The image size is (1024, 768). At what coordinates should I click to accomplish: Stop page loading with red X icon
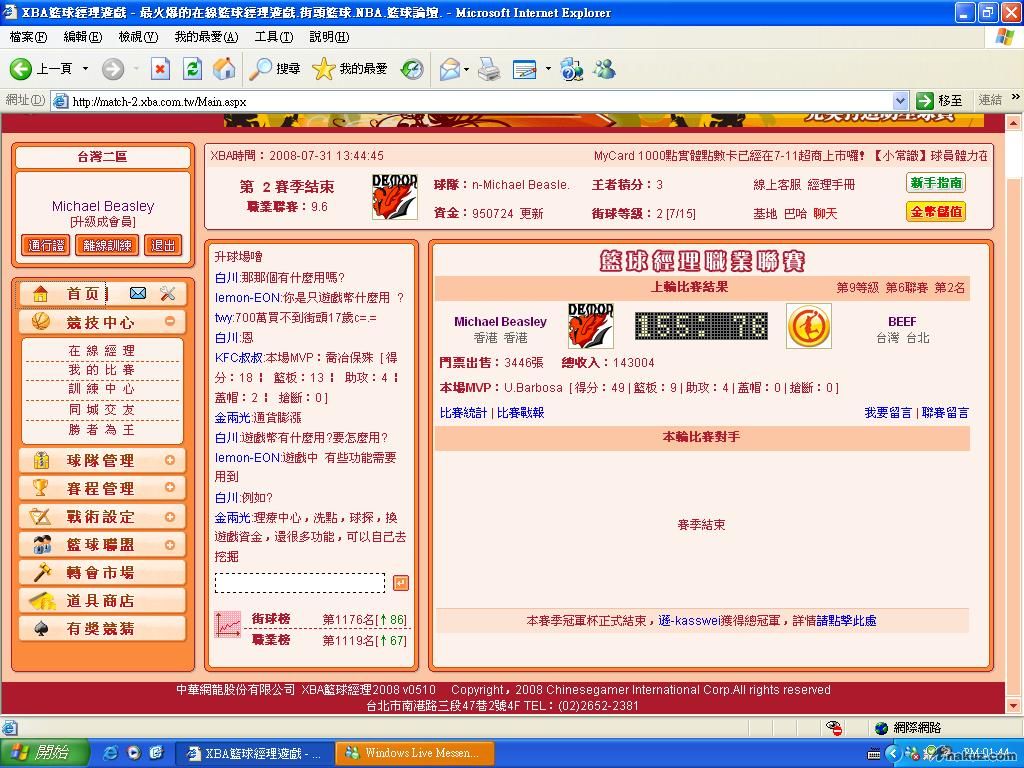(160, 69)
